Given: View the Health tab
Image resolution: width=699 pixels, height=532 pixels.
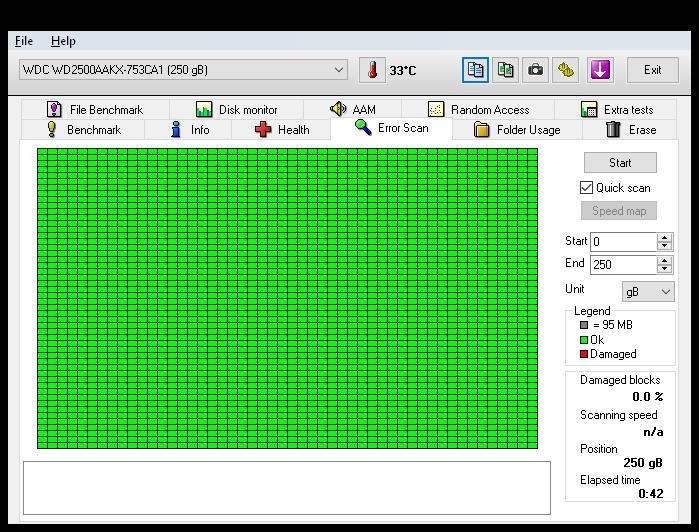Looking at the screenshot, I should click(281, 130).
